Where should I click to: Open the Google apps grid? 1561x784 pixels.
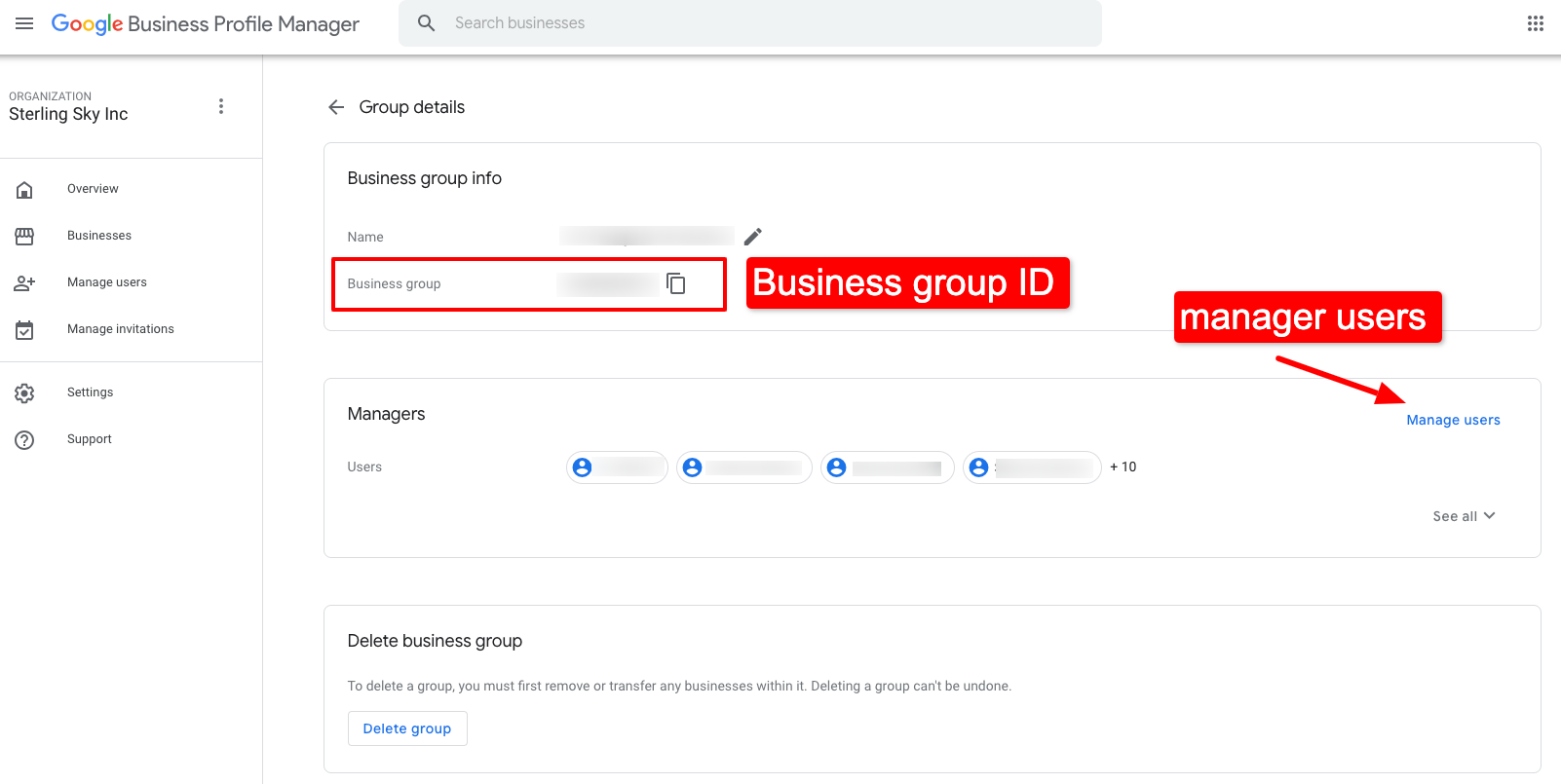pos(1535,23)
